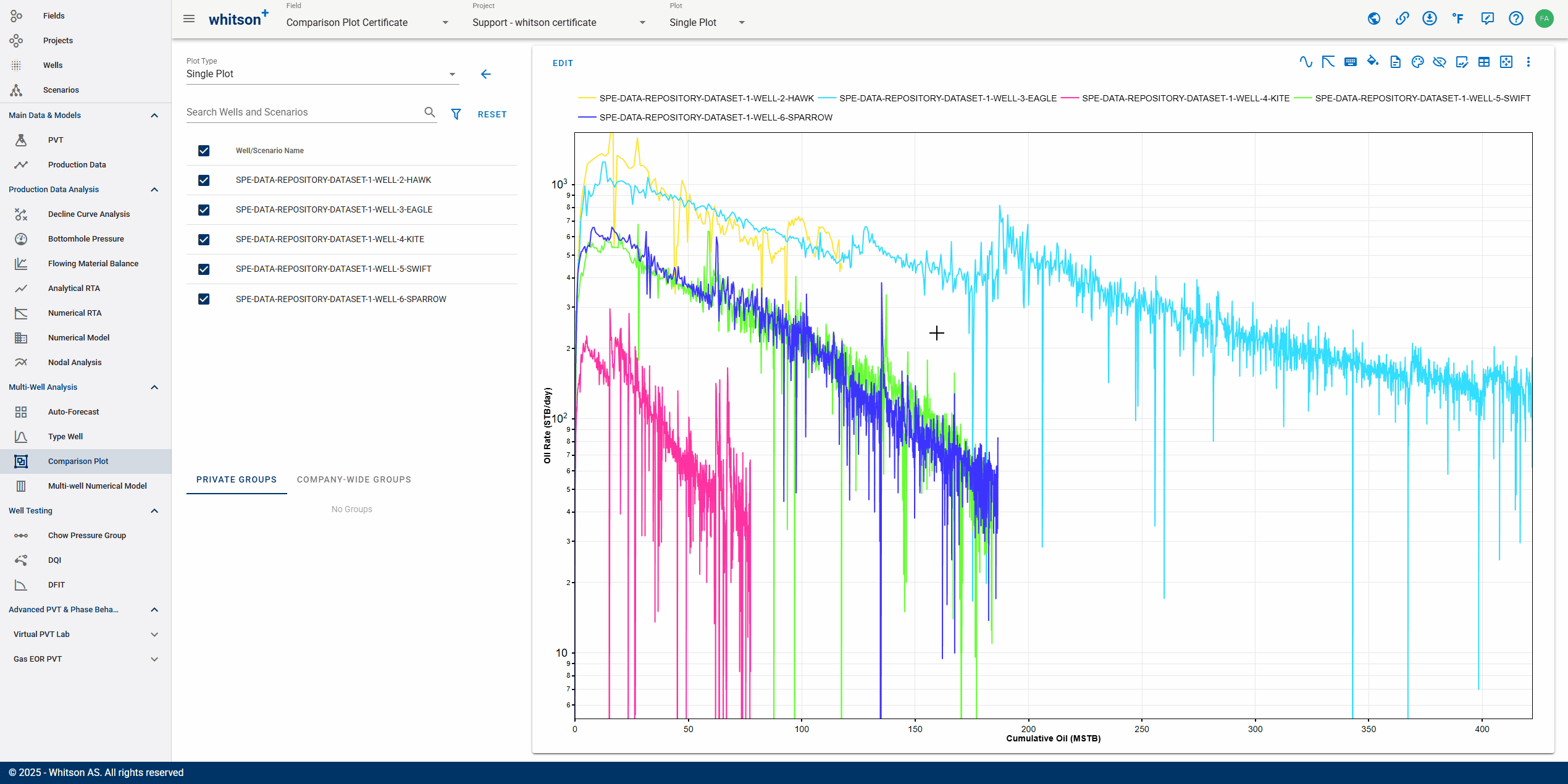This screenshot has height=784, width=1568.
Task: Collapse the Multi-Well Analysis section
Action: [154, 387]
